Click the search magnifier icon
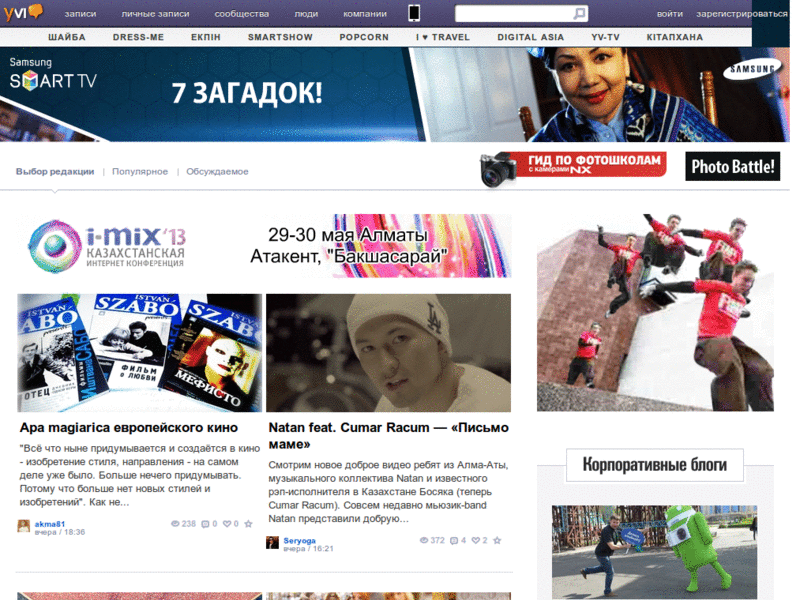 (579, 13)
